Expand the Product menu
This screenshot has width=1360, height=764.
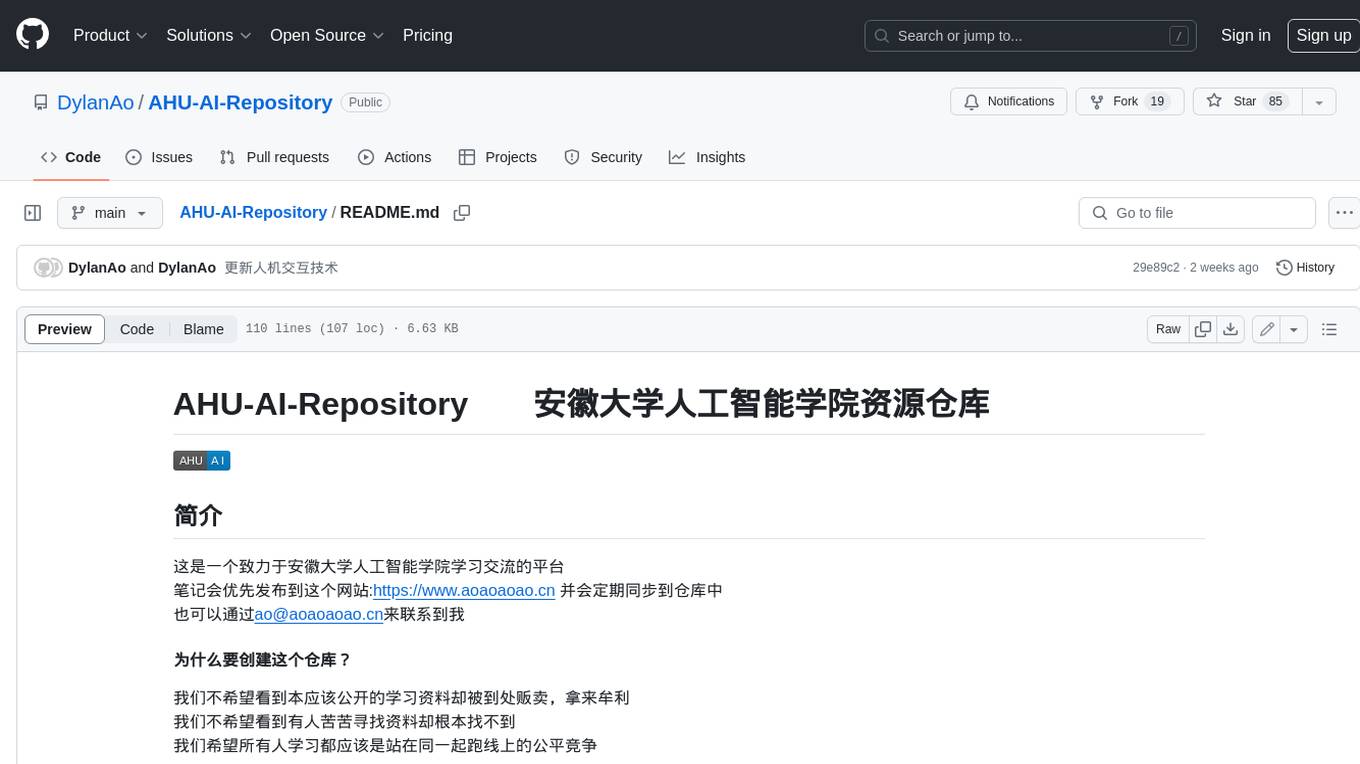click(110, 35)
